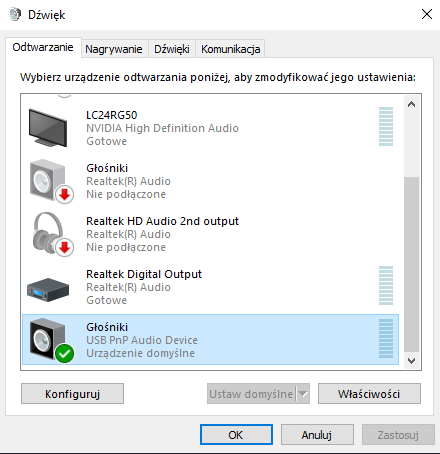Confirm with the OK button
The height and width of the screenshot is (454, 440).
[x=236, y=435]
